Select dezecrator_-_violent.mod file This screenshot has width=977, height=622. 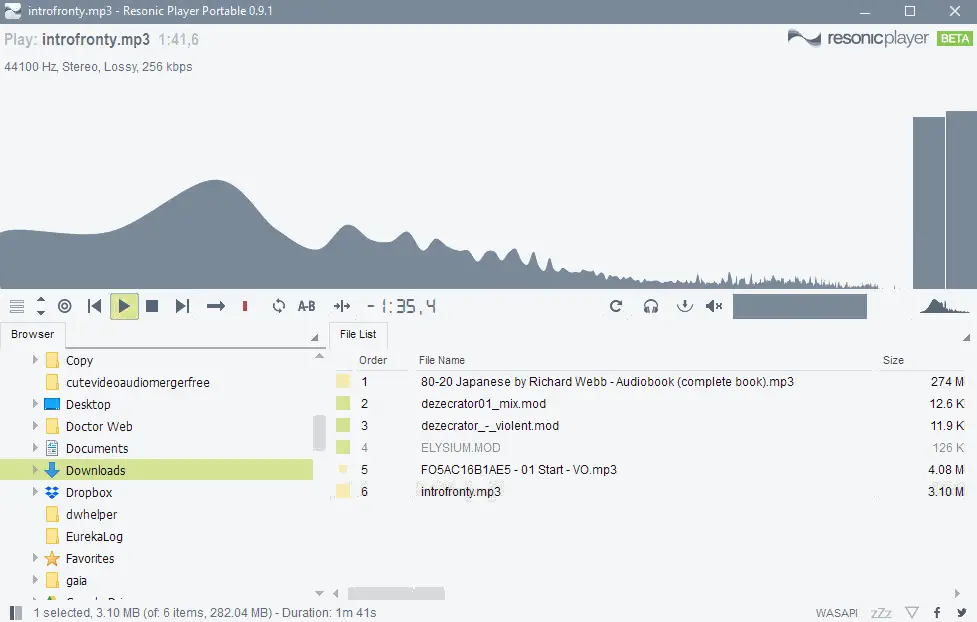tap(490, 426)
